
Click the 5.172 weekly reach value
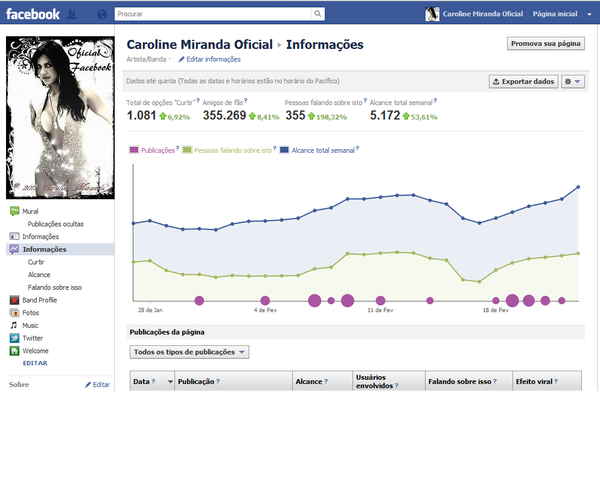pyautogui.click(x=385, y=115)
